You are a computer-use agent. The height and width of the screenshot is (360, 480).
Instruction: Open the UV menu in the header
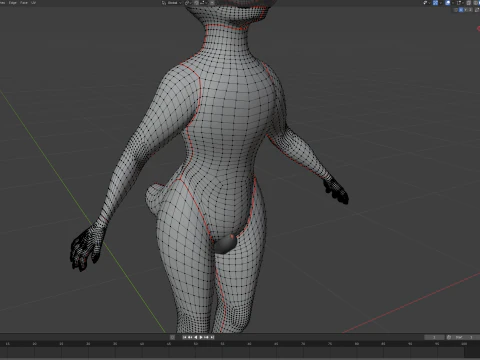pyautogui.click(x=33, y=3)
